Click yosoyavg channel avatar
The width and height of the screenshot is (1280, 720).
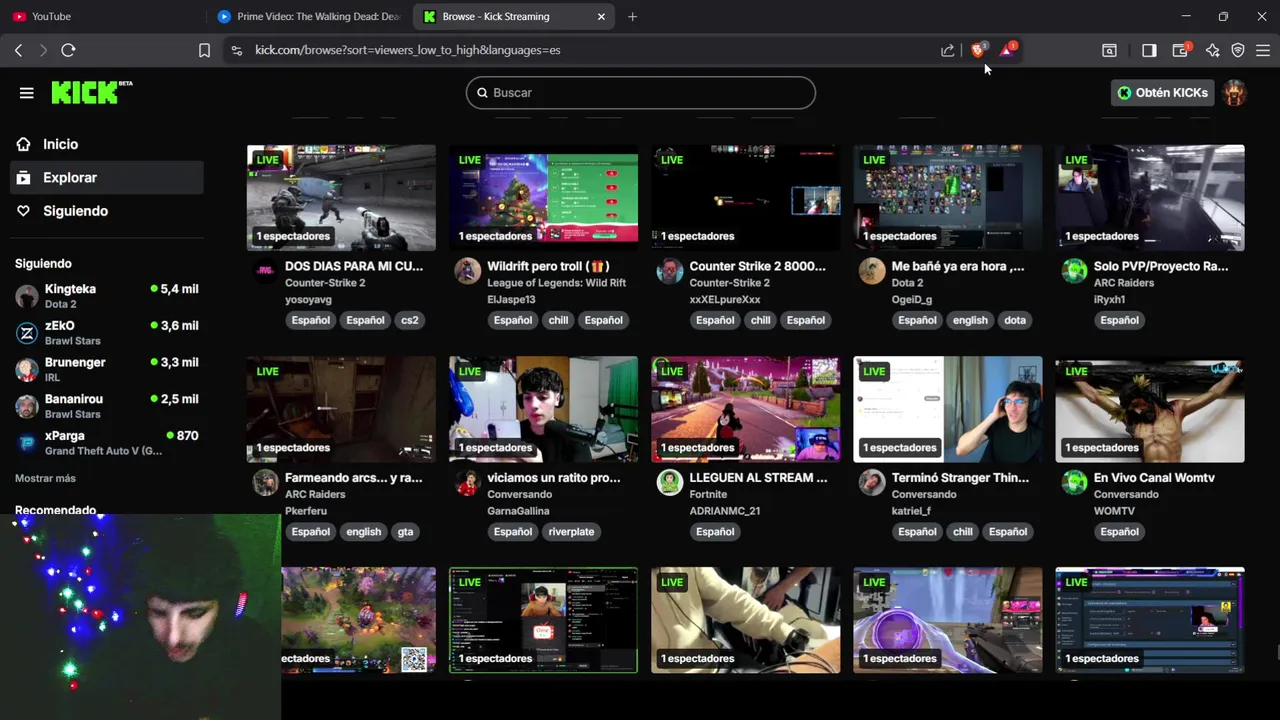(265, 271)
